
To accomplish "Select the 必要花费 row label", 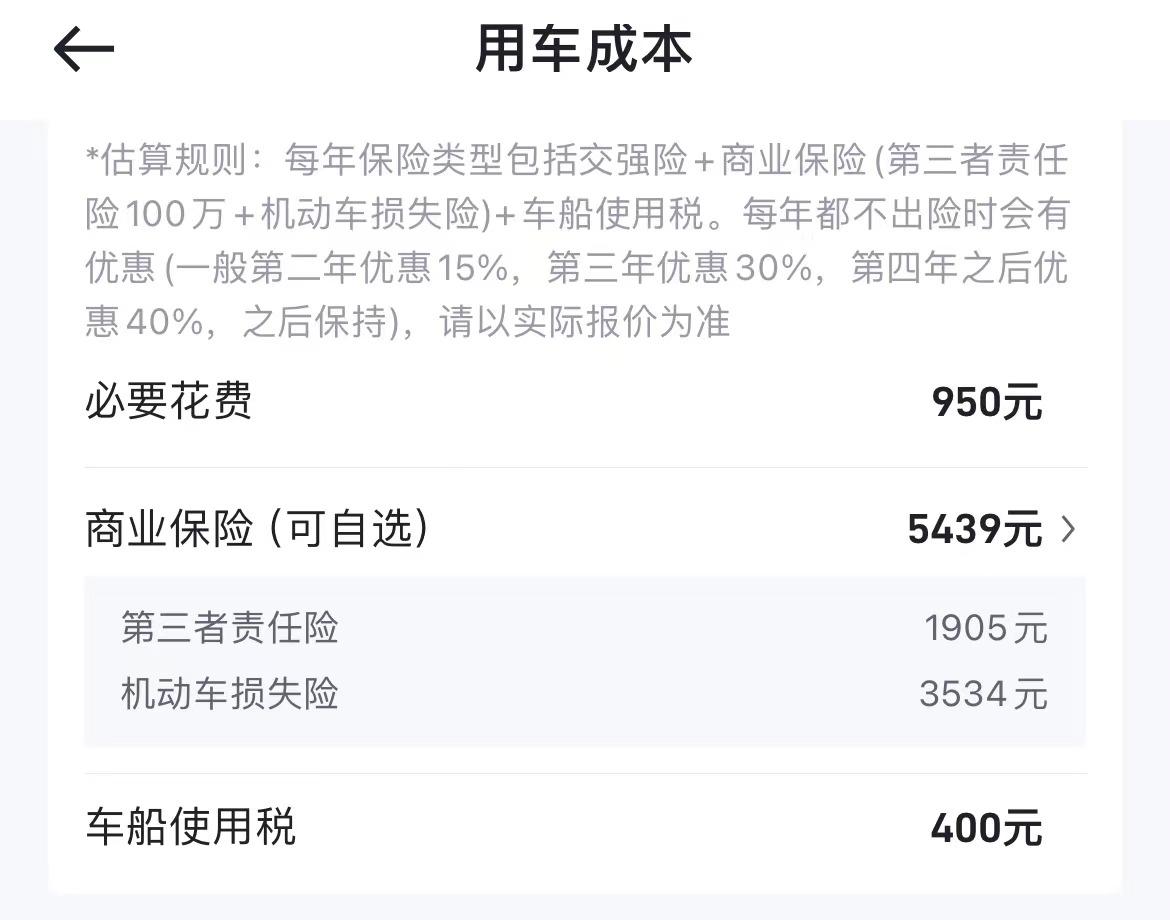I will 168,402.
